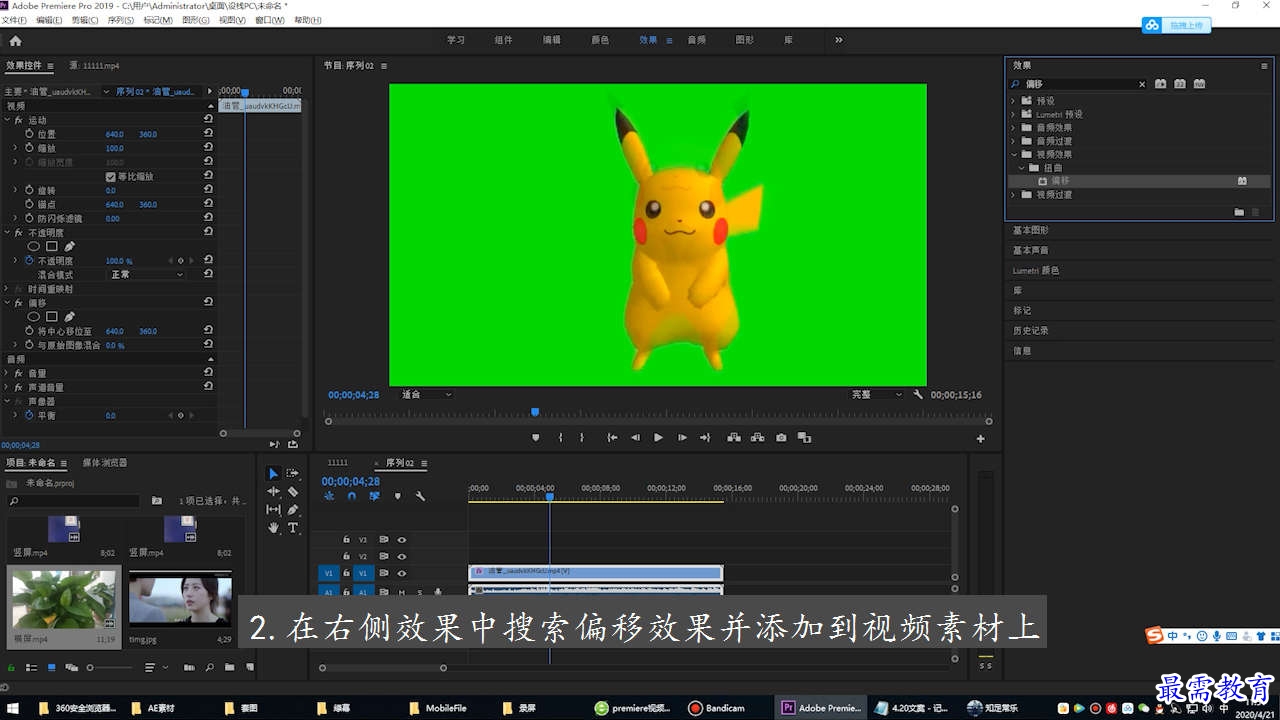Open 序列(S) menu
This screenshot has height=720, width=1280.
click(120, 20)
